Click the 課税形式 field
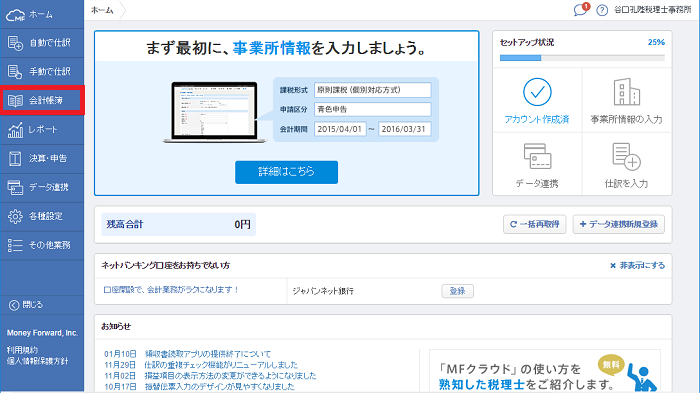The image size is (700, 393). [x=373, y=90]
